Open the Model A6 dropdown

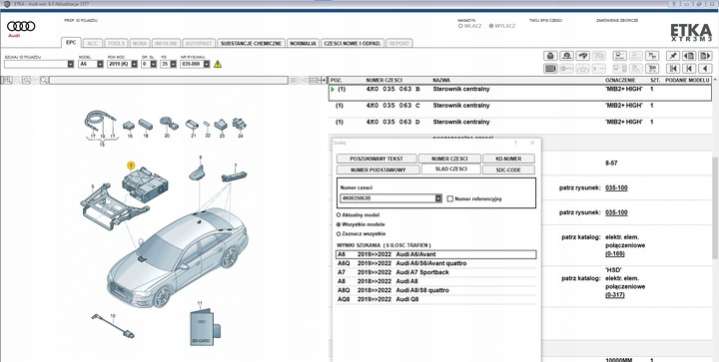pos(91,64)
